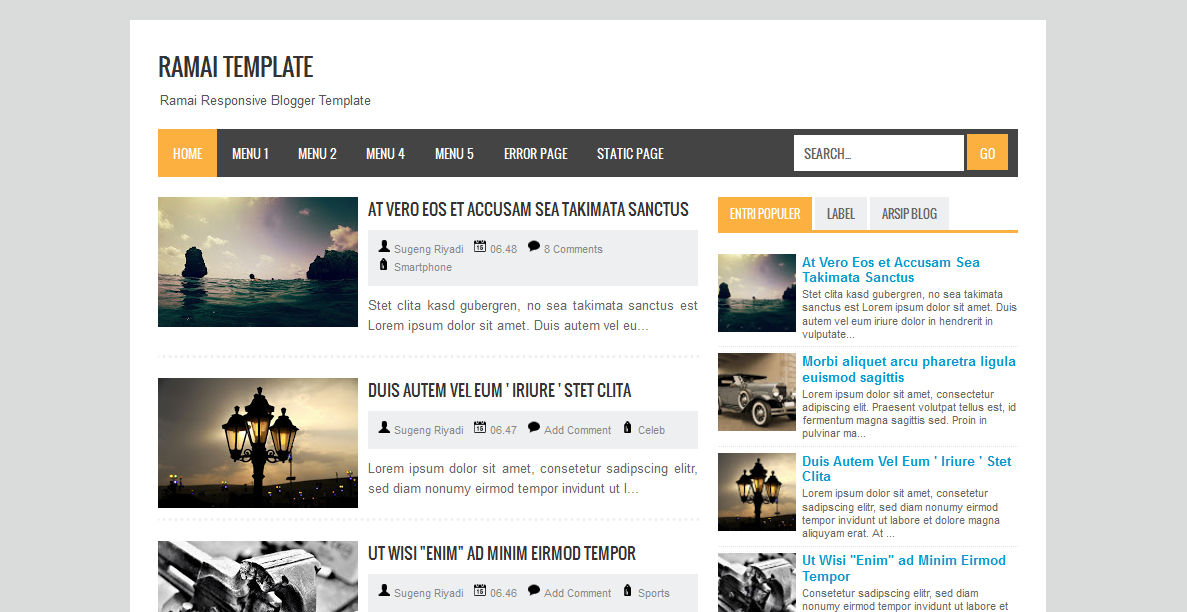Open sidebar link Duis Autem Vel Eum

906,469
